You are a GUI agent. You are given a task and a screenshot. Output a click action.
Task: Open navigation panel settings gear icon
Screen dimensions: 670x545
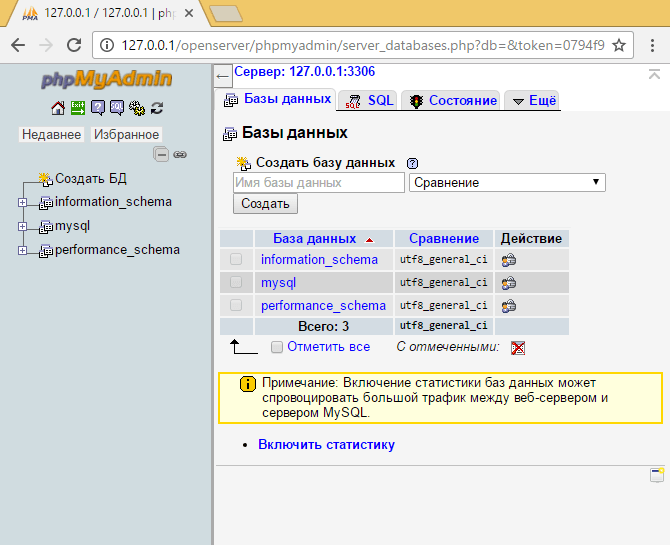[137, 108]
